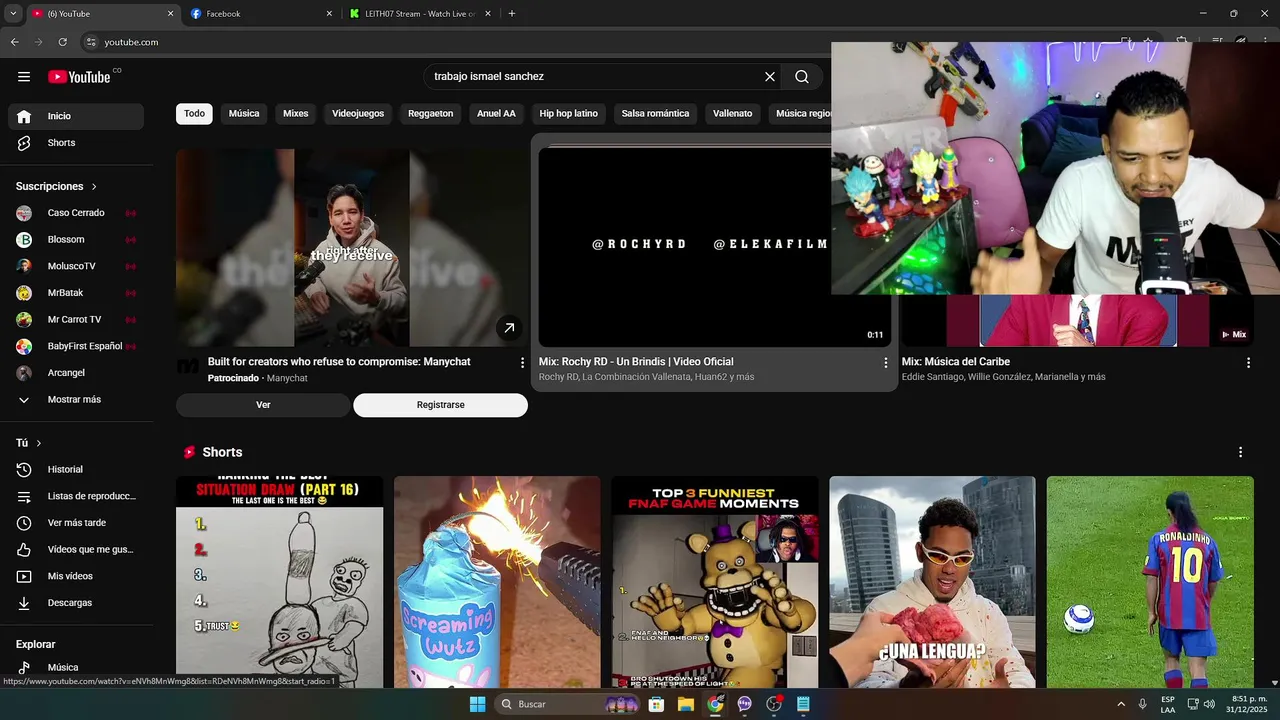Select the Mixes filter chip
The image size is (1280, 720).
point(296,114)
